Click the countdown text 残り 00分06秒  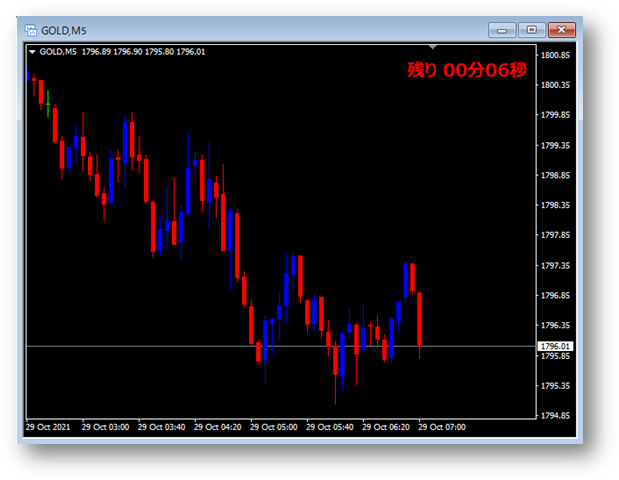tap(467, 70)
